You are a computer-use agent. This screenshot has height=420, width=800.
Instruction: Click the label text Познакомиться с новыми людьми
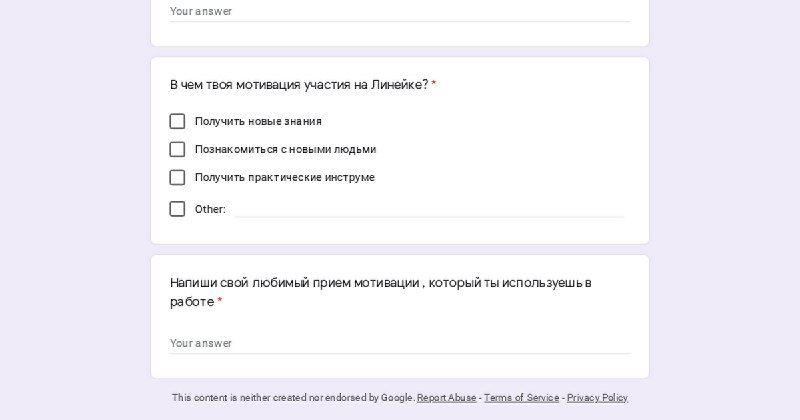(285, 150)
